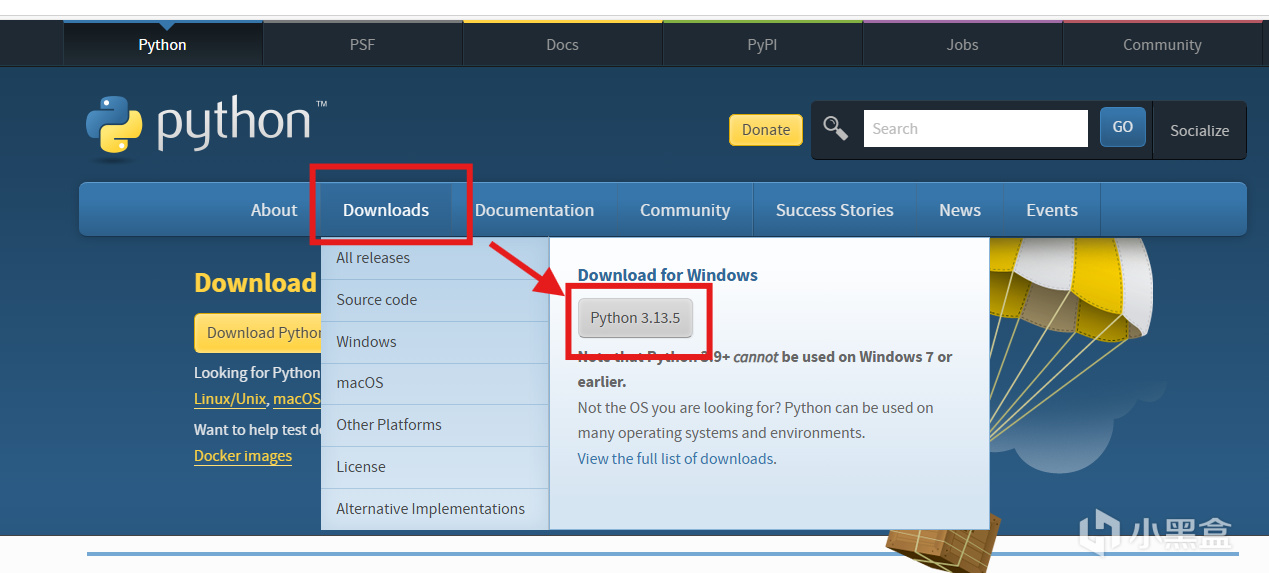Select Alternative Implementations in submenu
Screen dimensions: 1269x573
(435, 509)
